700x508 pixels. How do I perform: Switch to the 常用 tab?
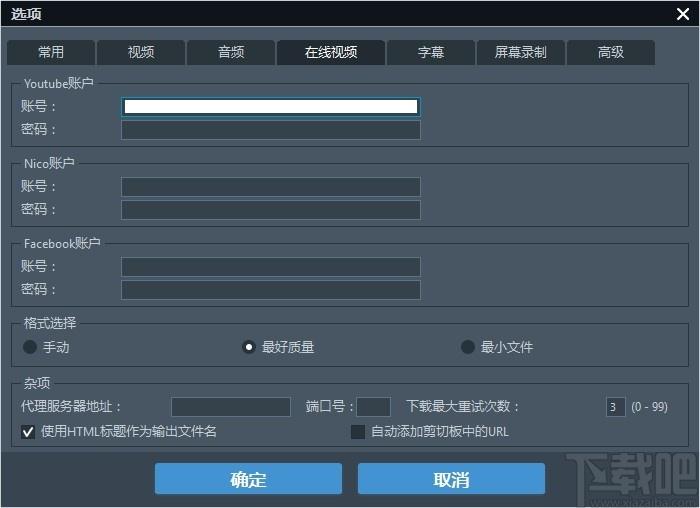click(51, 53)
